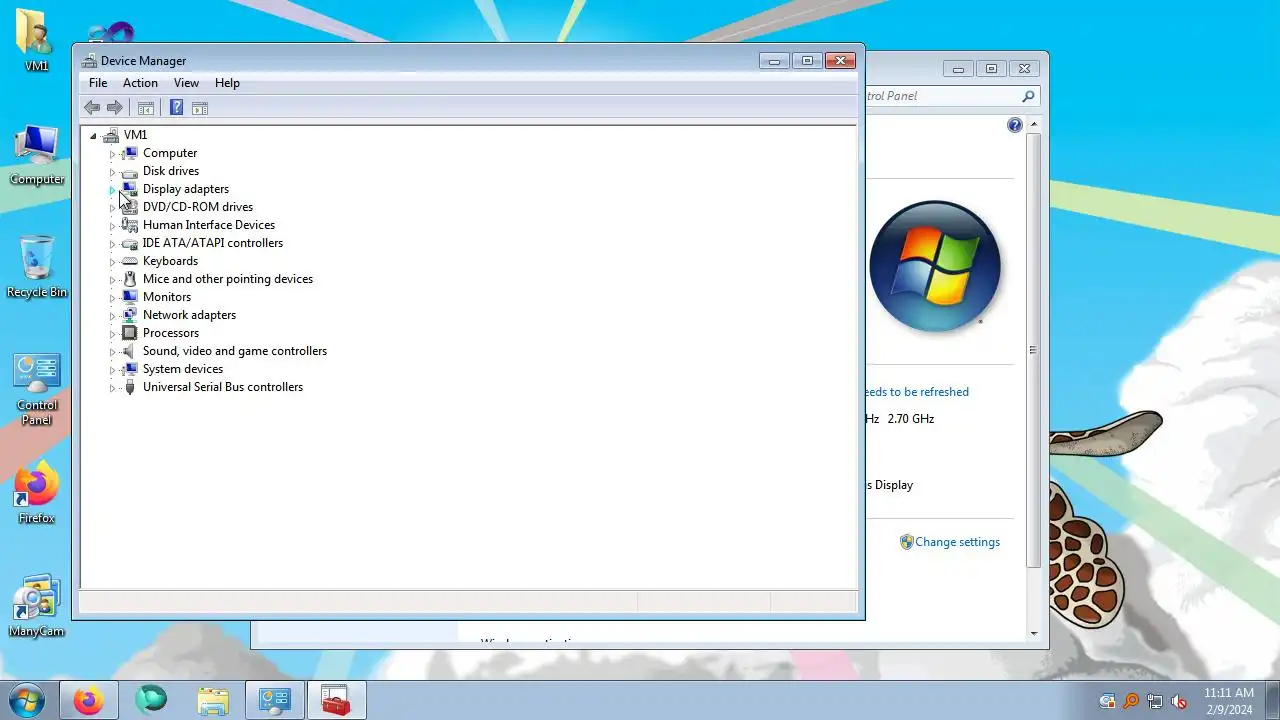1280x720 pixels.
Task: Click the muted volume tray icon
Action: coord(1179,701)
